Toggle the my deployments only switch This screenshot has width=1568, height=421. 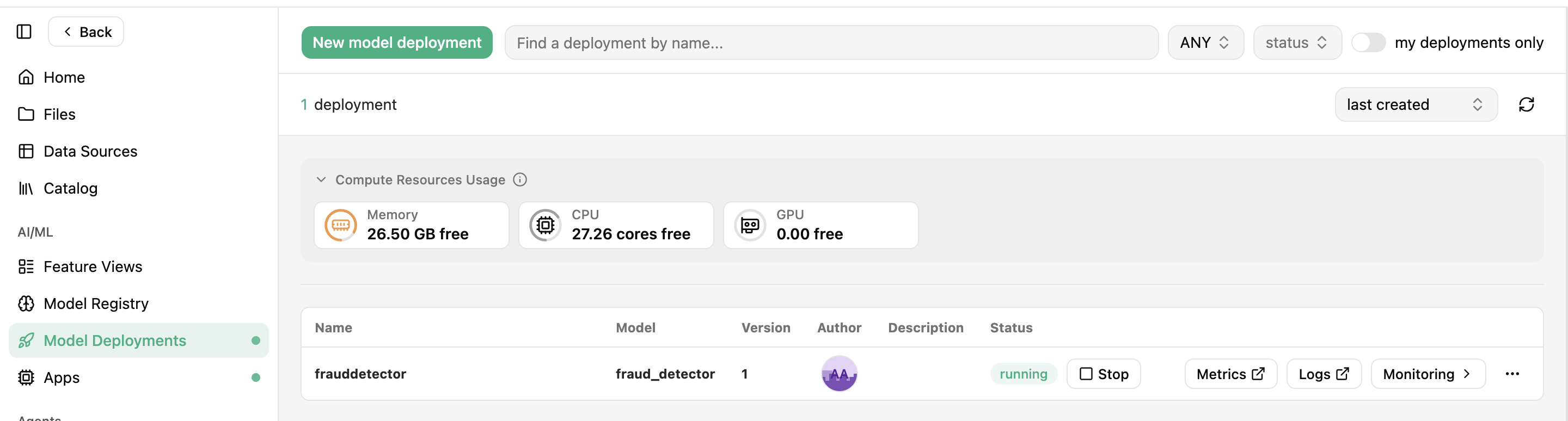coord(1368,42)
